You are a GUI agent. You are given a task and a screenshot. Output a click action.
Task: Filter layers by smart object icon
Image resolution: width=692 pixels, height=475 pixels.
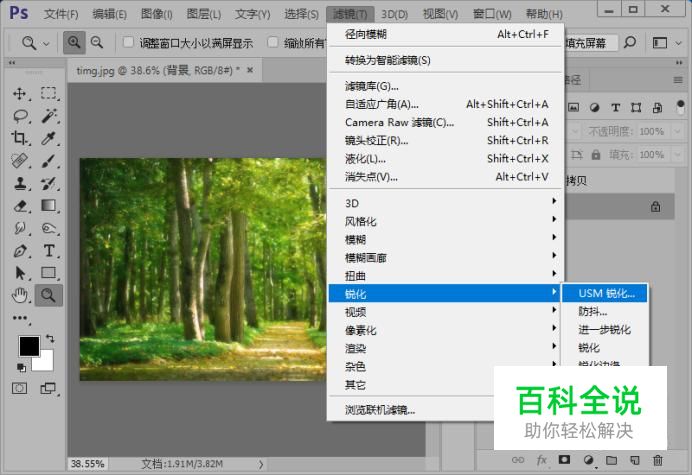657,107
